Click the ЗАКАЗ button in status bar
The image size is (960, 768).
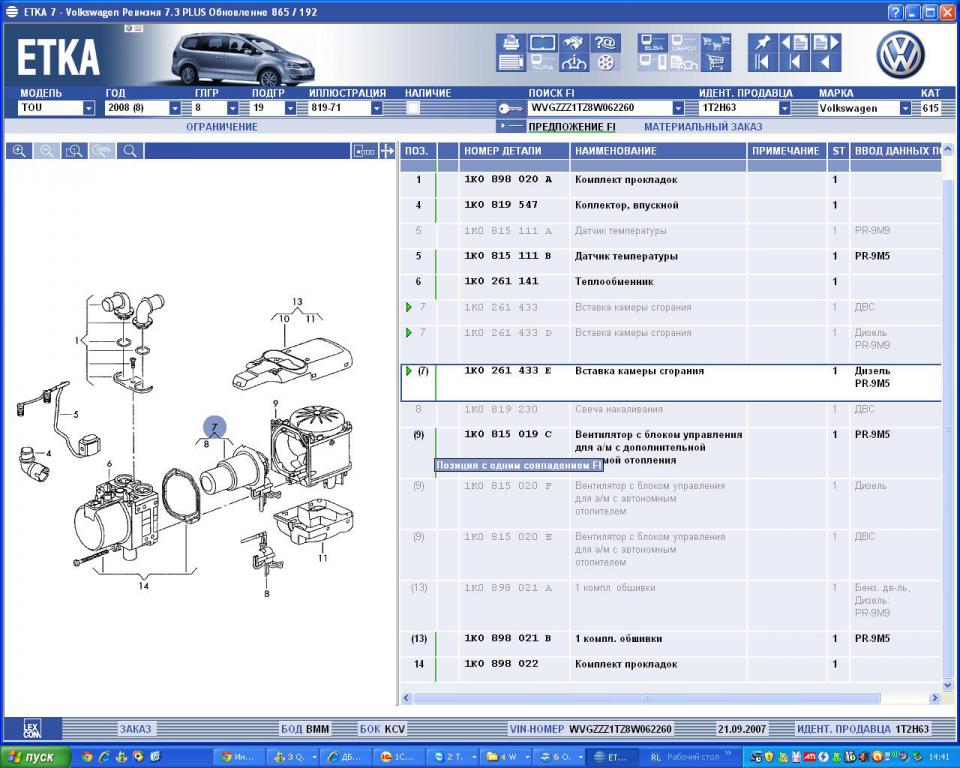(135, 729)
